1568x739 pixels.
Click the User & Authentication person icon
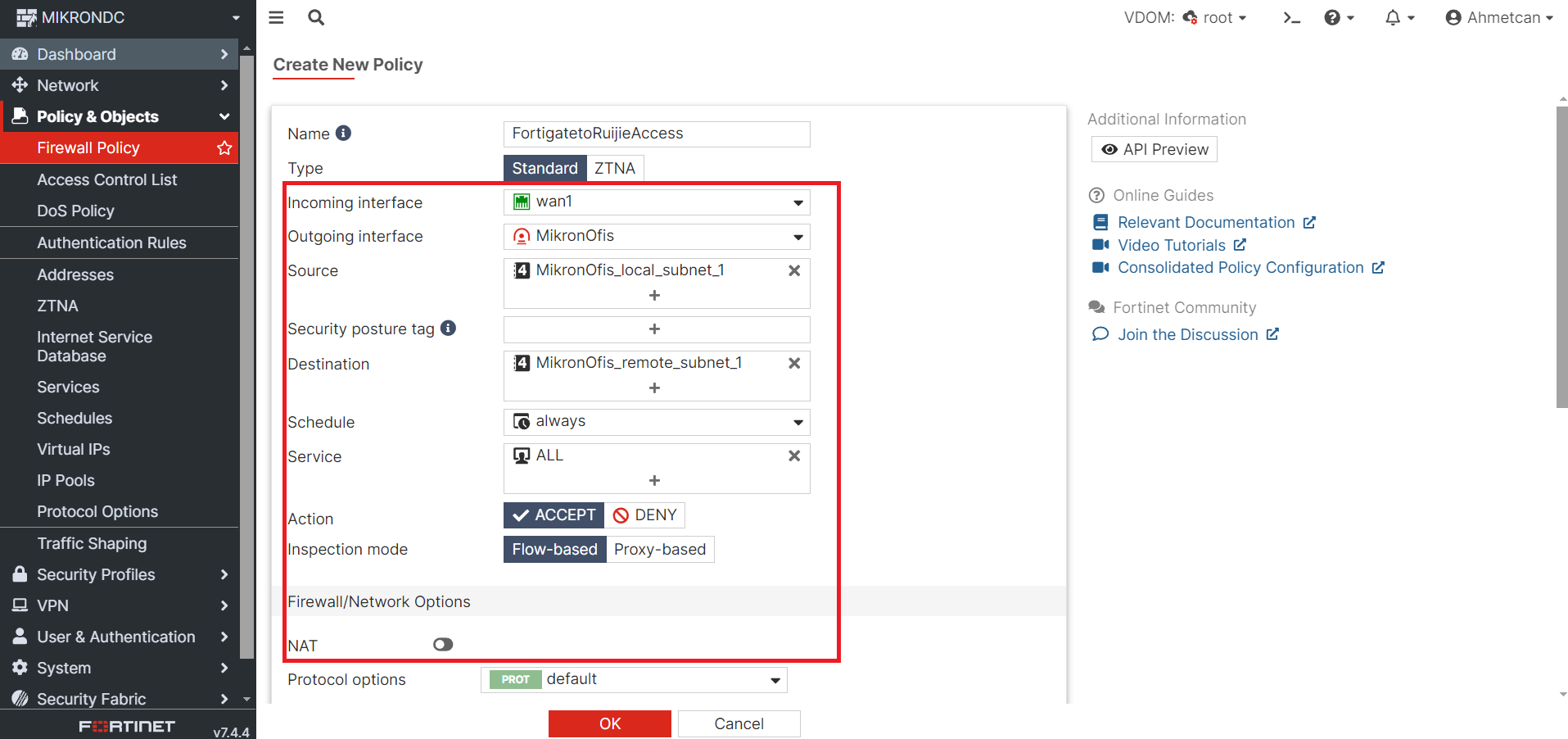click(20, 637)
